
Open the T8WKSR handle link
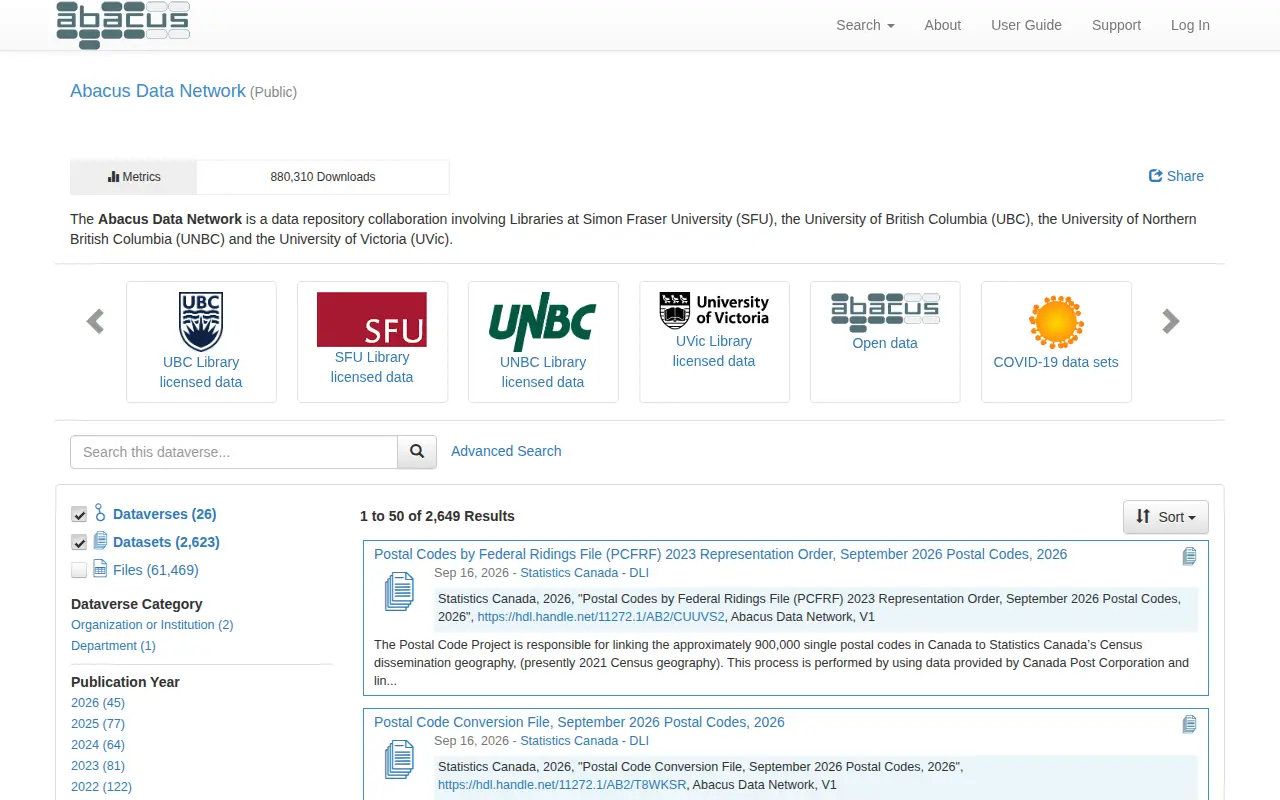[x=562, y=785]
